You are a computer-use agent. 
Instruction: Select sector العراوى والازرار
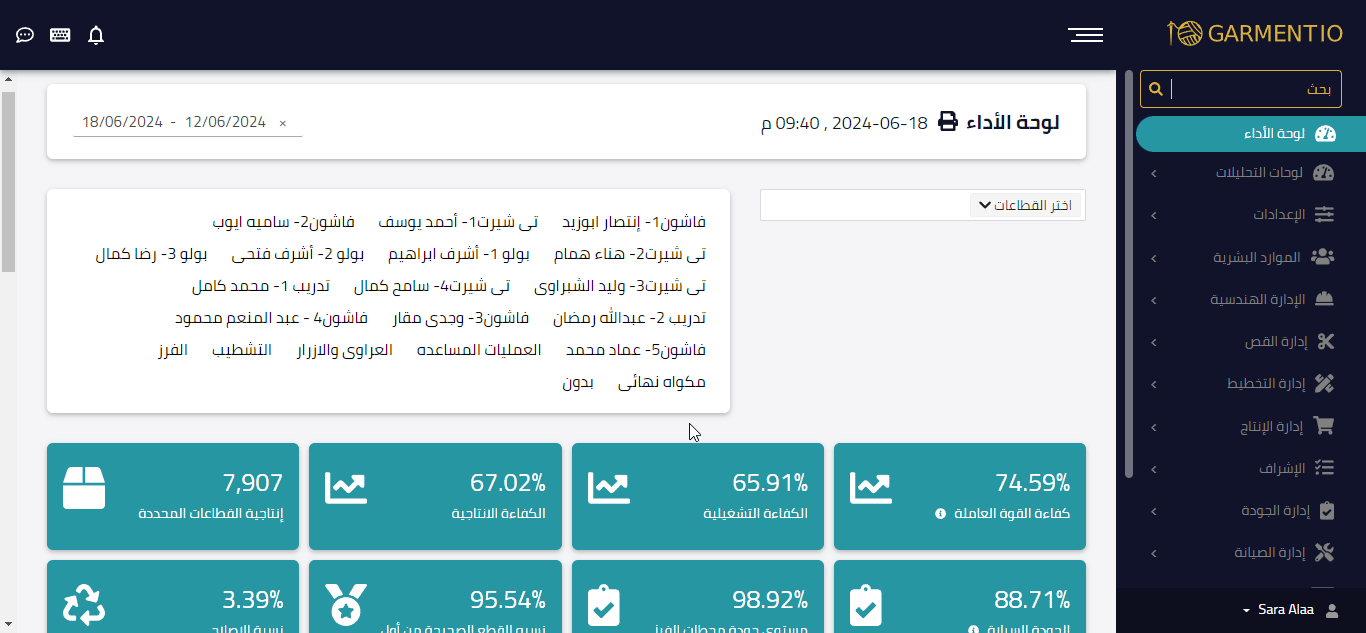point(344,350)
